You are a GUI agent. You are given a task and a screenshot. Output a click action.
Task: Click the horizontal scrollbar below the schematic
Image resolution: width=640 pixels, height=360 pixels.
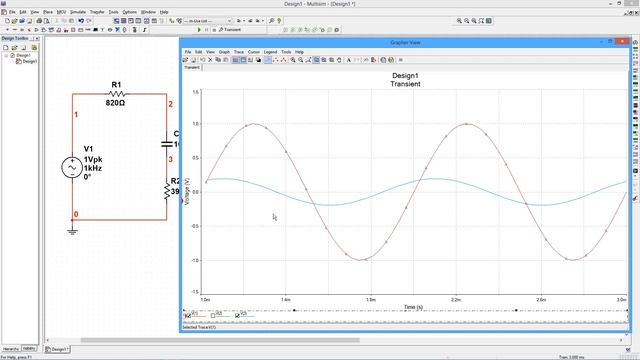(220, 340)
